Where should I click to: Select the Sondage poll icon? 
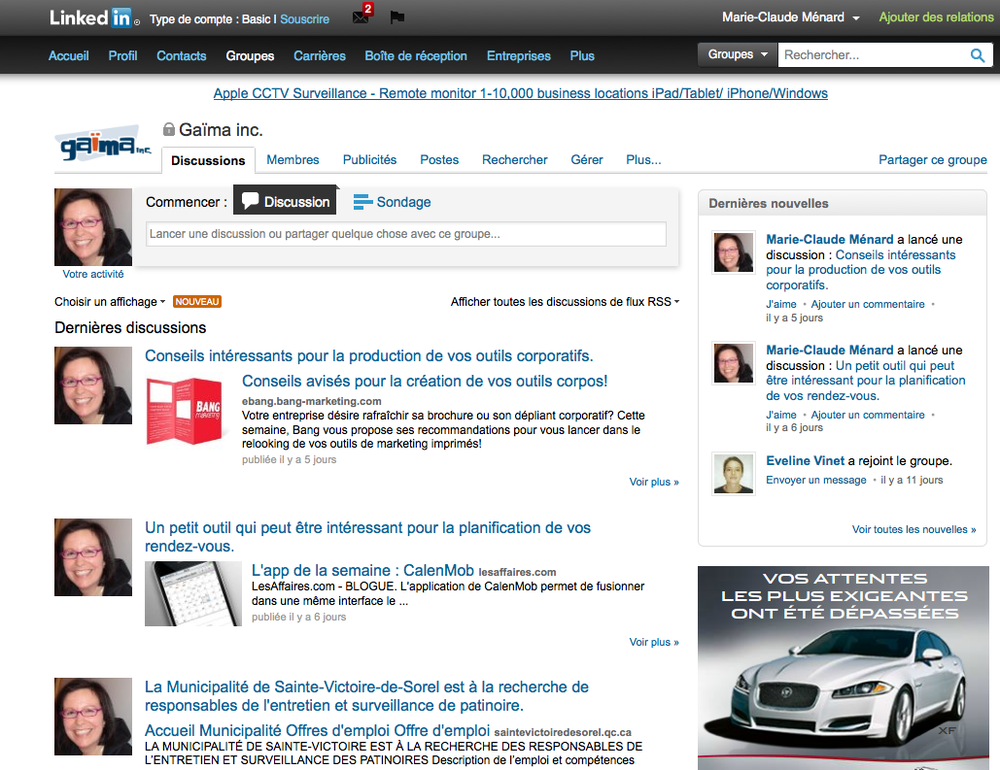tap(363, 202)
